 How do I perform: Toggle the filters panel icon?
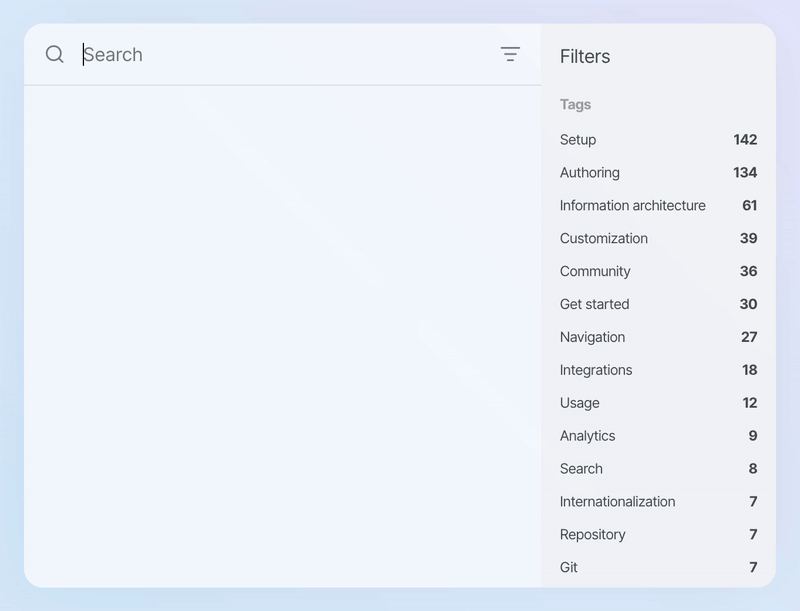click(x=510, y=54)
